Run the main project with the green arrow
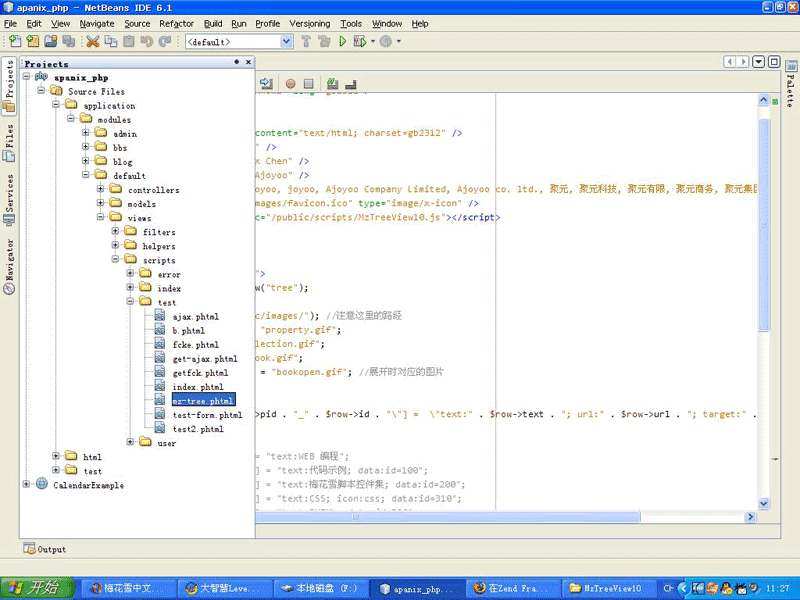Screen dimensions: 800x600 coord(342,41)
